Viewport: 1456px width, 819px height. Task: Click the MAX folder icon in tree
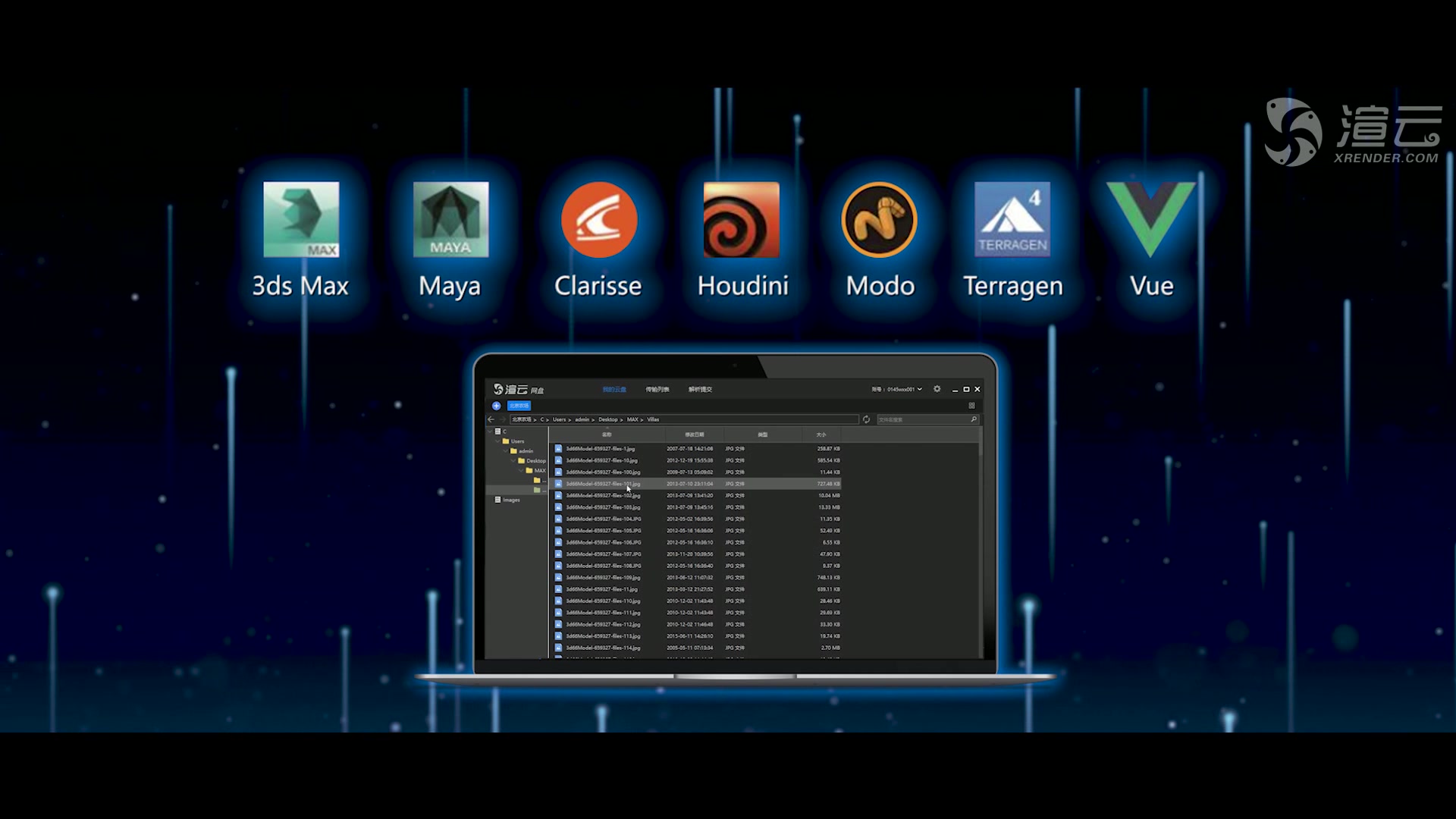[x=529, y=471]
